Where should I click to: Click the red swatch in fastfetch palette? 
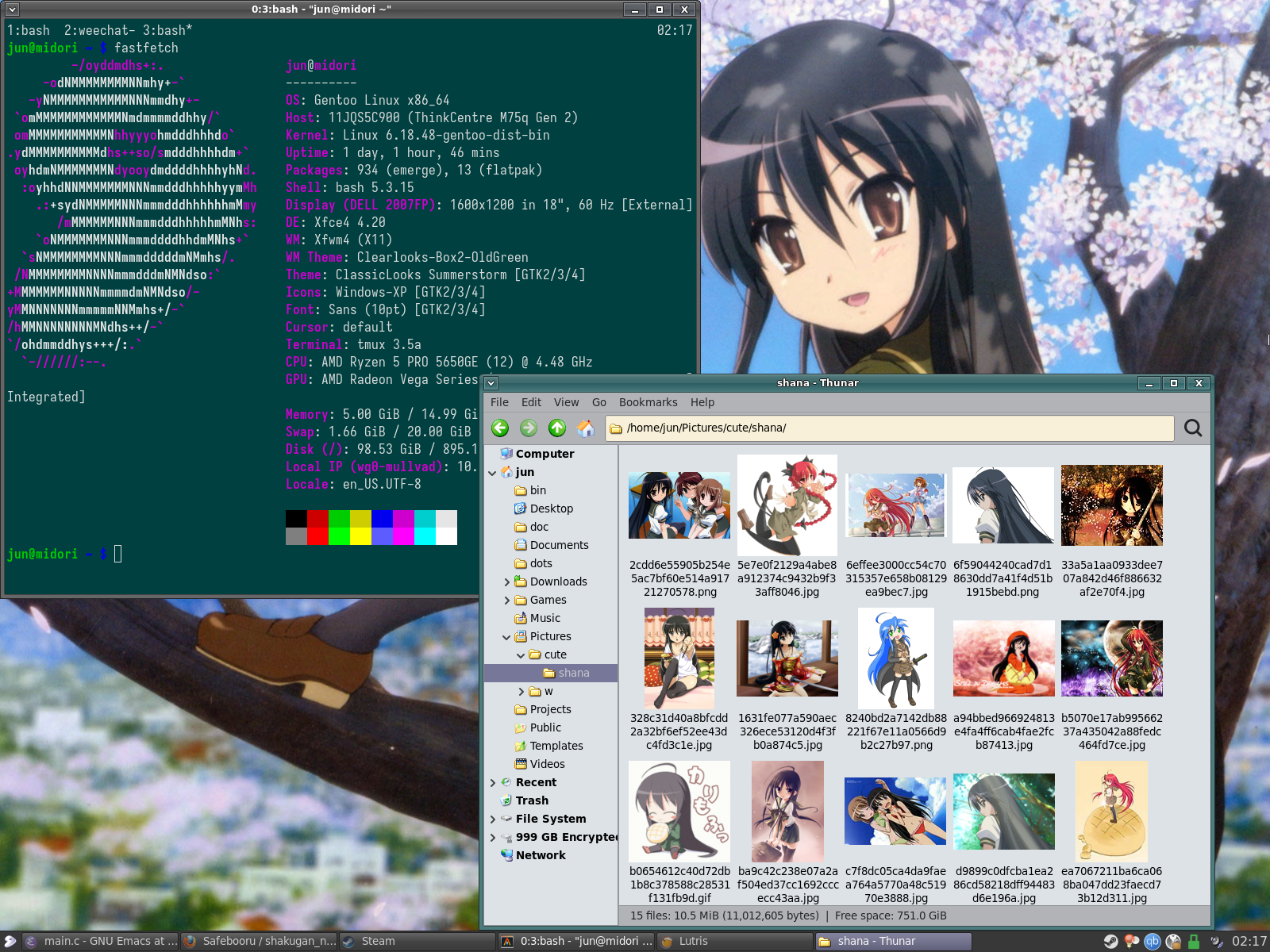pos(317,519)
